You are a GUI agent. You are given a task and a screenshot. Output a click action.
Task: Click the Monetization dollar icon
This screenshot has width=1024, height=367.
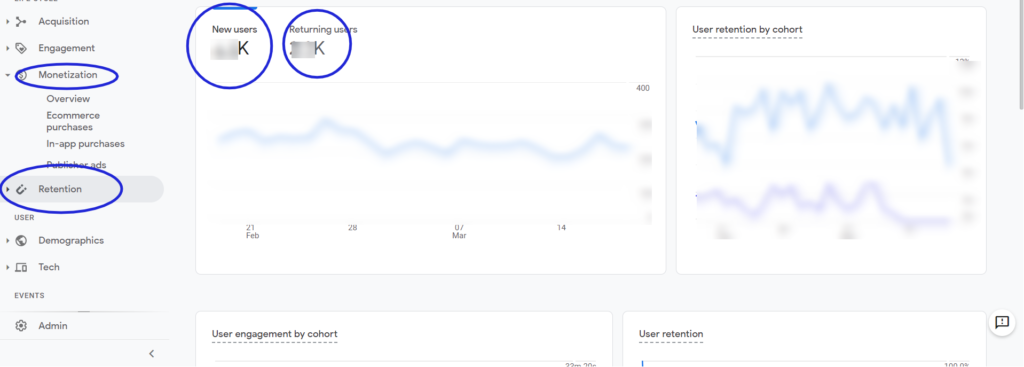point(21,75)
